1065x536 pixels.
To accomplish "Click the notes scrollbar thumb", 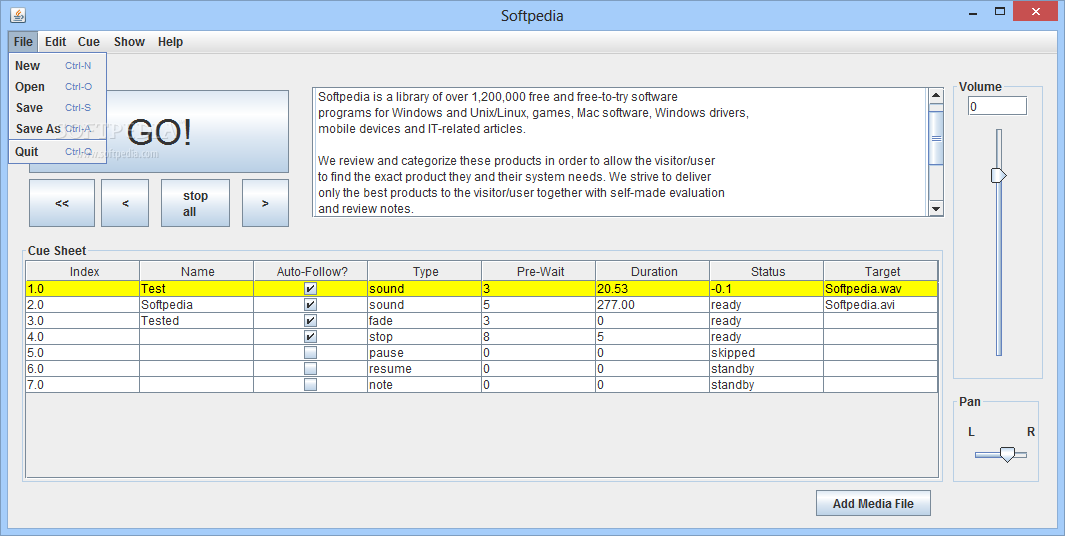I will [x=936, y=138].
